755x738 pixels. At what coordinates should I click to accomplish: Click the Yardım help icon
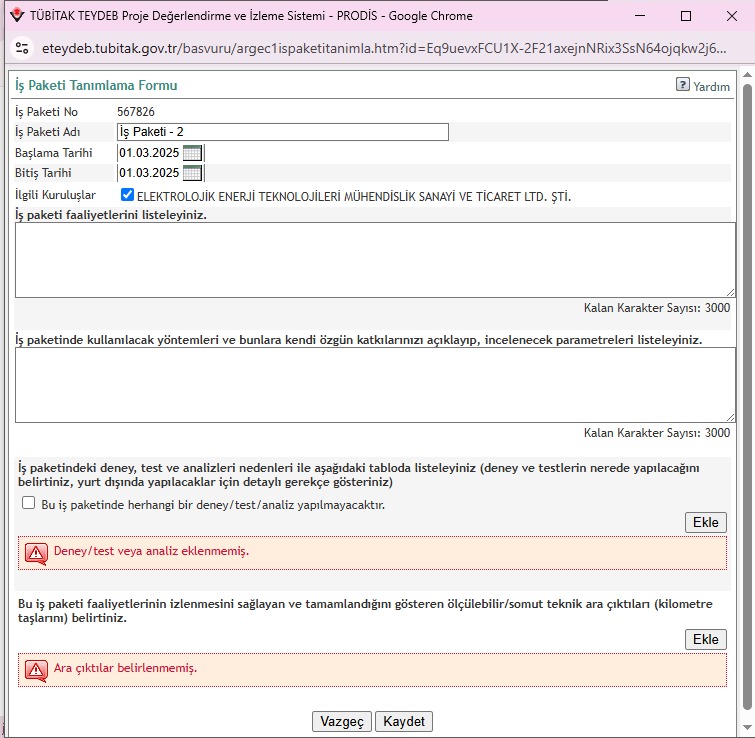(x=682, y=85)
